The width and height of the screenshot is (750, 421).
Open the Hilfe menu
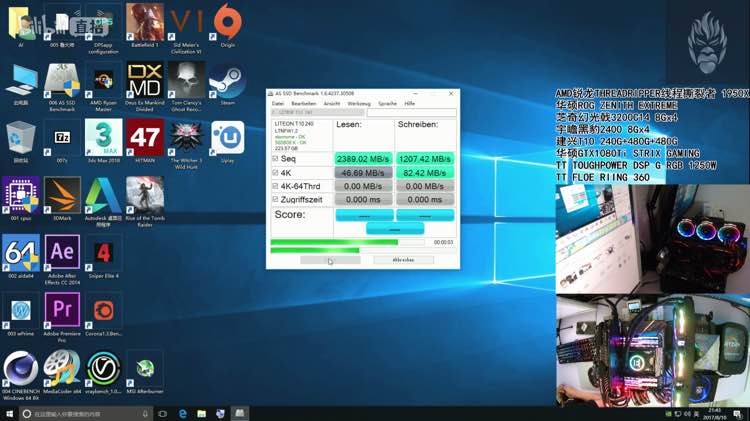pos(409,103)
